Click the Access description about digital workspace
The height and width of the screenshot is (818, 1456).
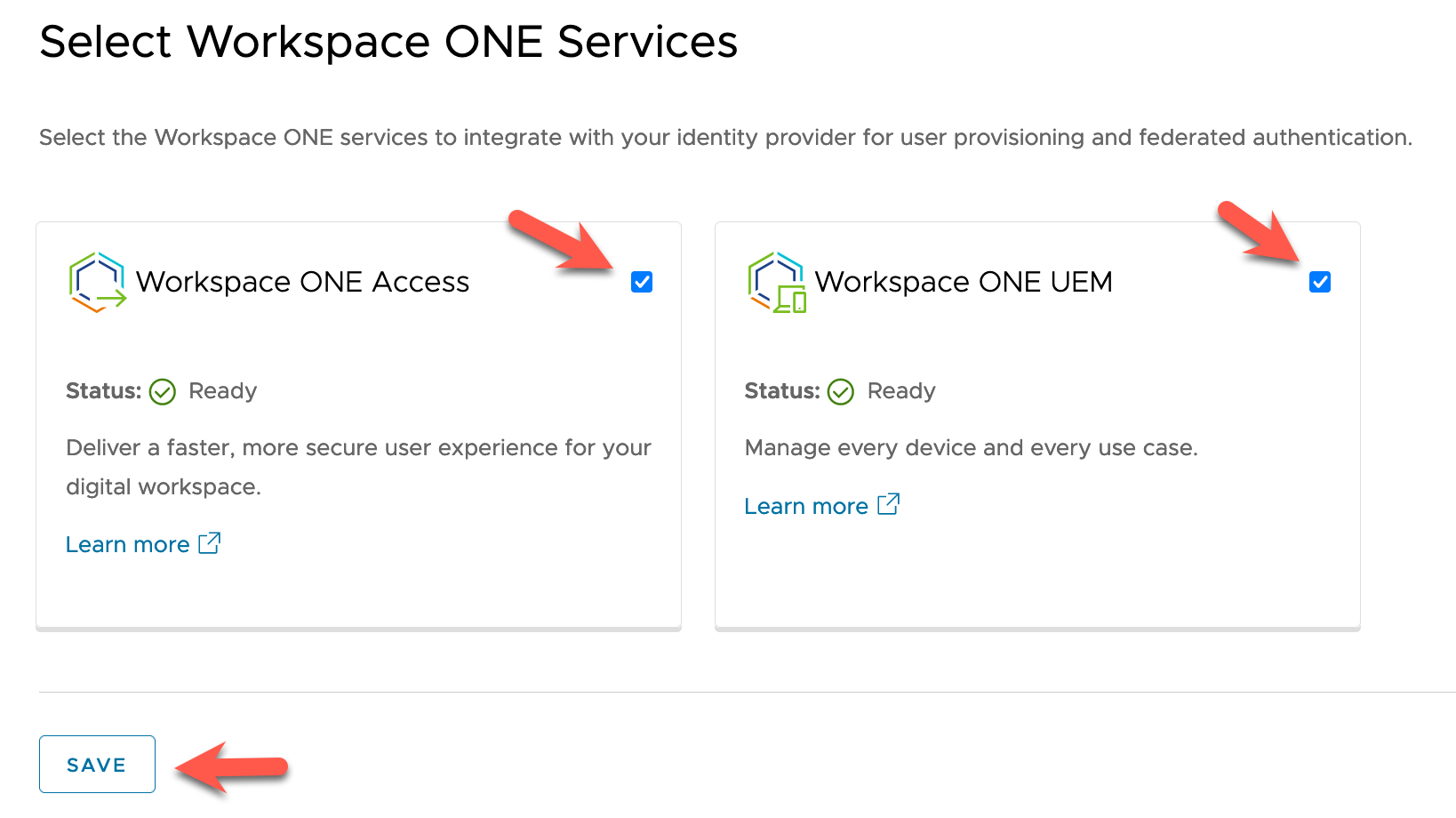point(358,467)
